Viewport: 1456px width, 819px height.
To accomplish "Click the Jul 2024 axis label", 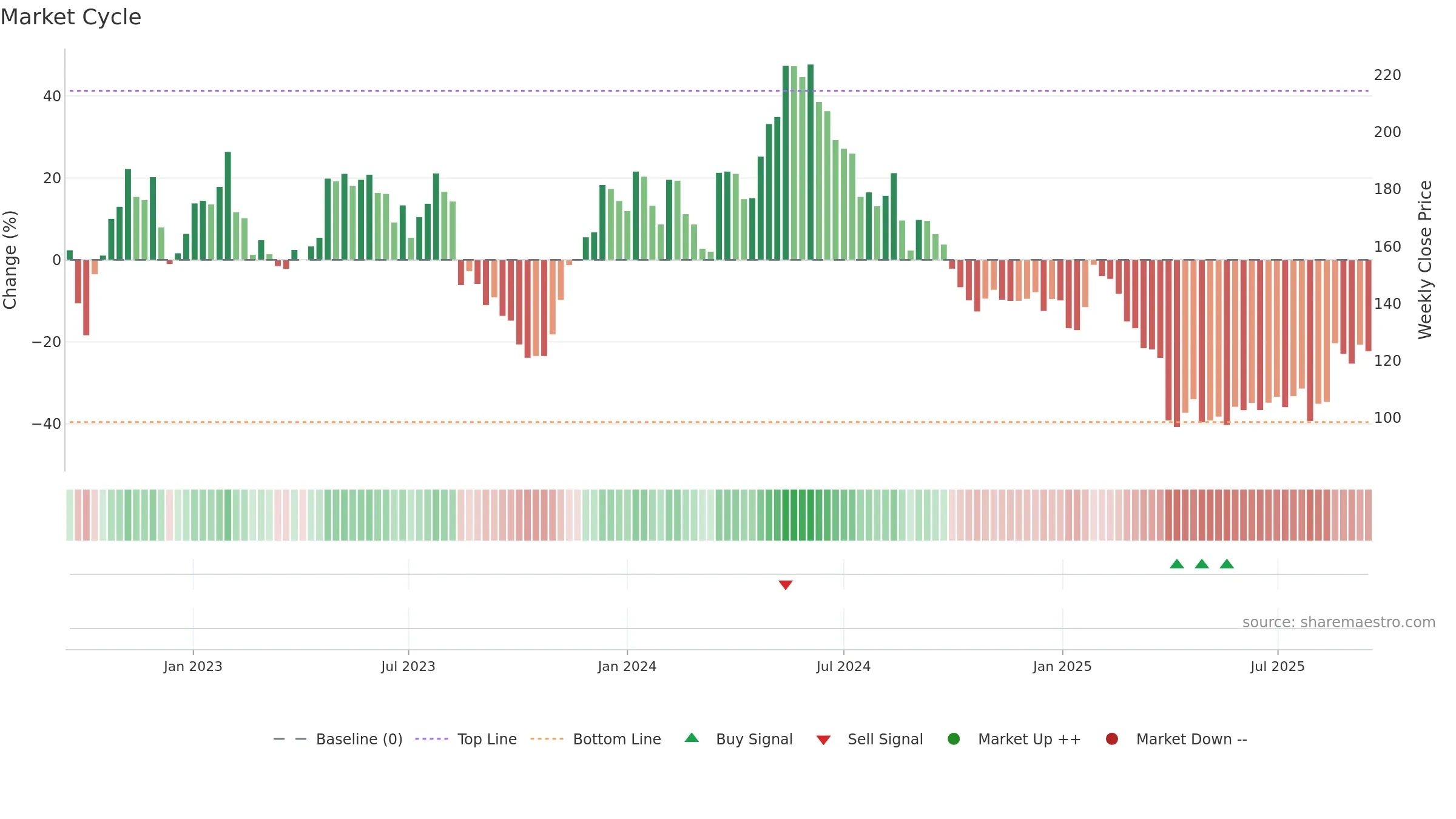I will (843, 666).
